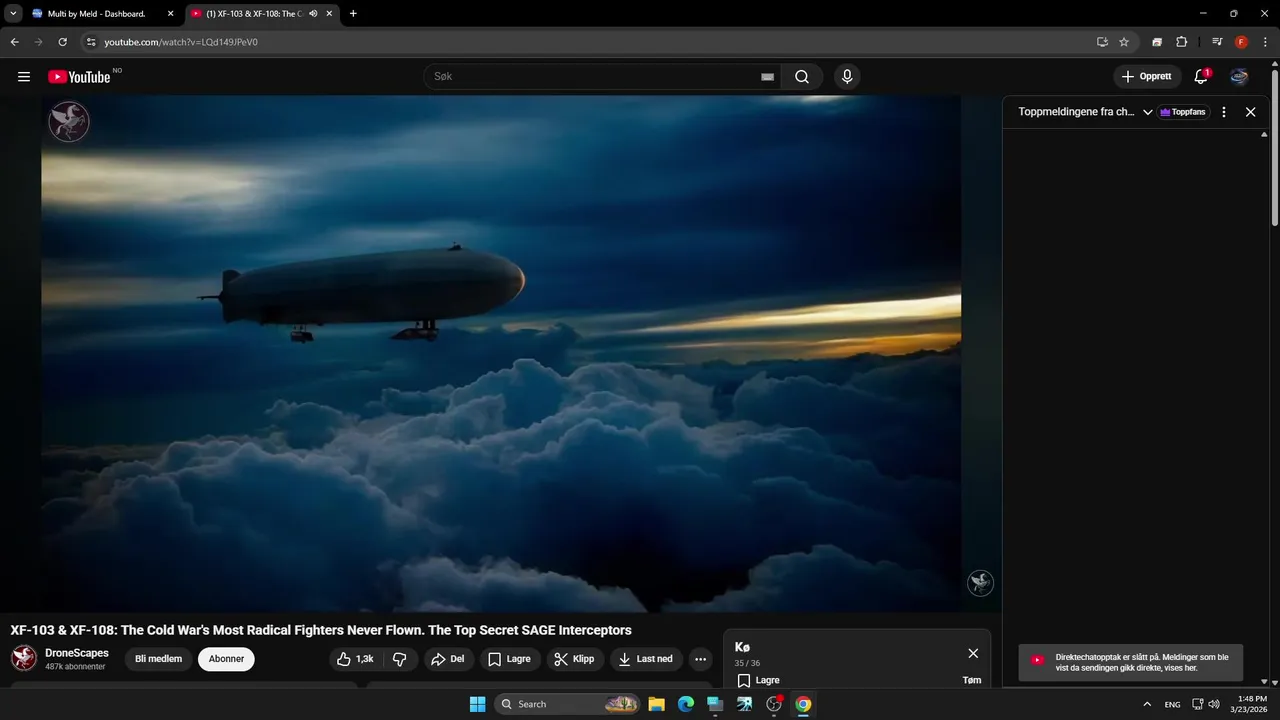The image size is (1280, 720).
Task: Like the video with thumbs up
Action: click(356, 659)
